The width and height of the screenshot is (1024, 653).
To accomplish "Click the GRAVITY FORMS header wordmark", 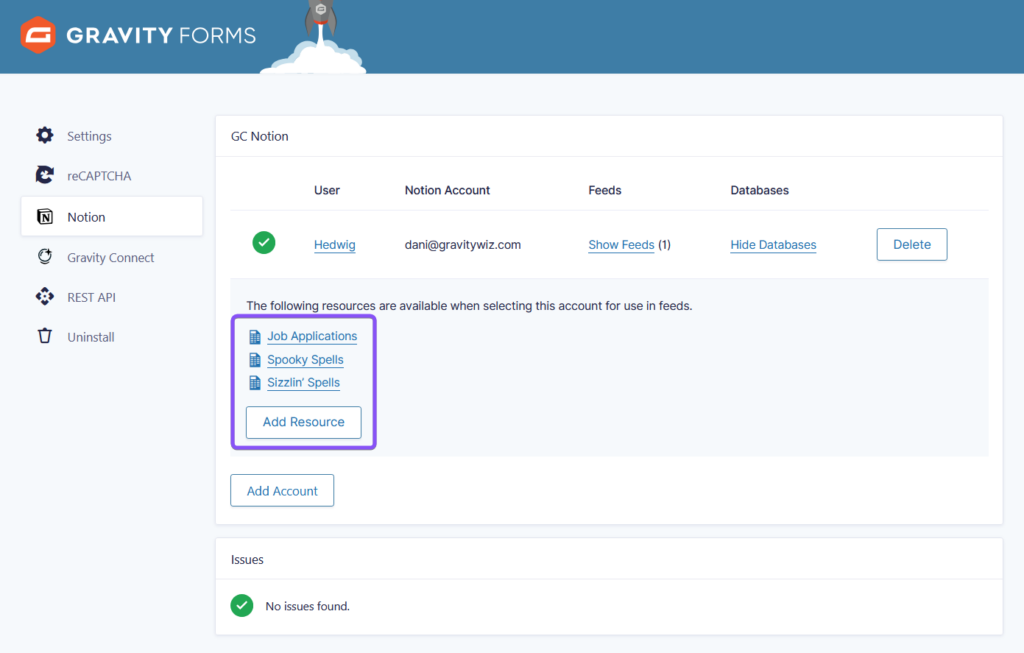I will pyautogui.click(x=161, y=35).
